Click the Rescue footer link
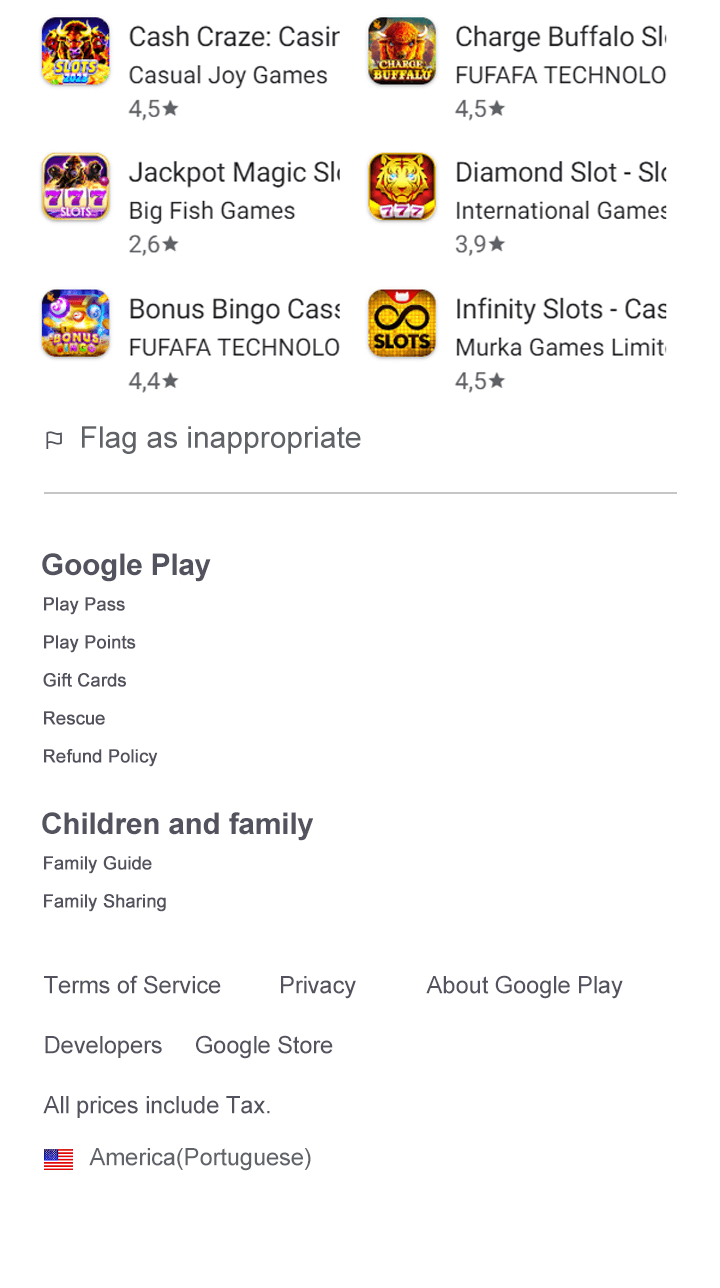Viewport: 720px width, 1288px height. pos(74,718)
